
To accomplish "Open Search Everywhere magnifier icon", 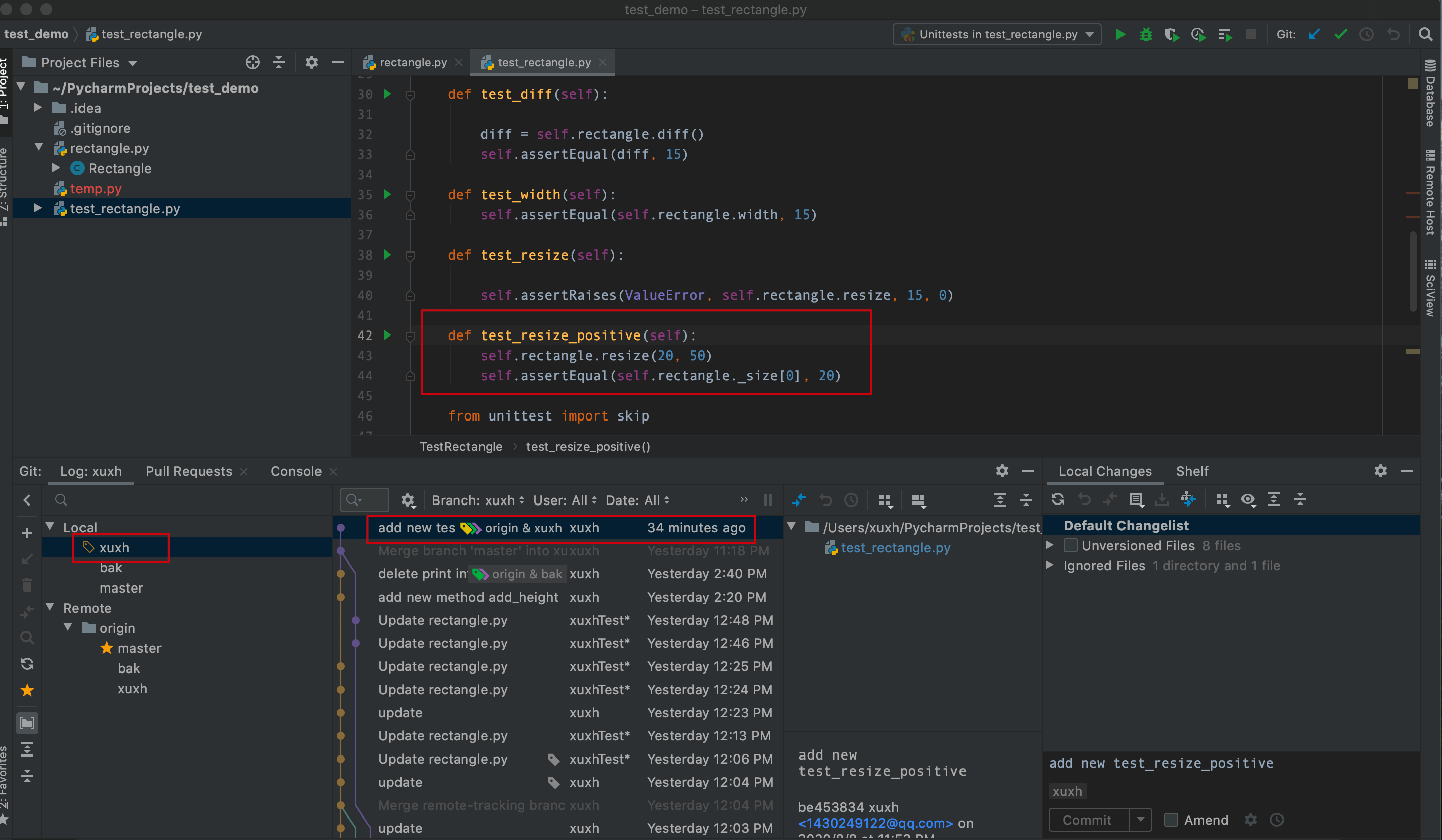I will click(1425, 34).
